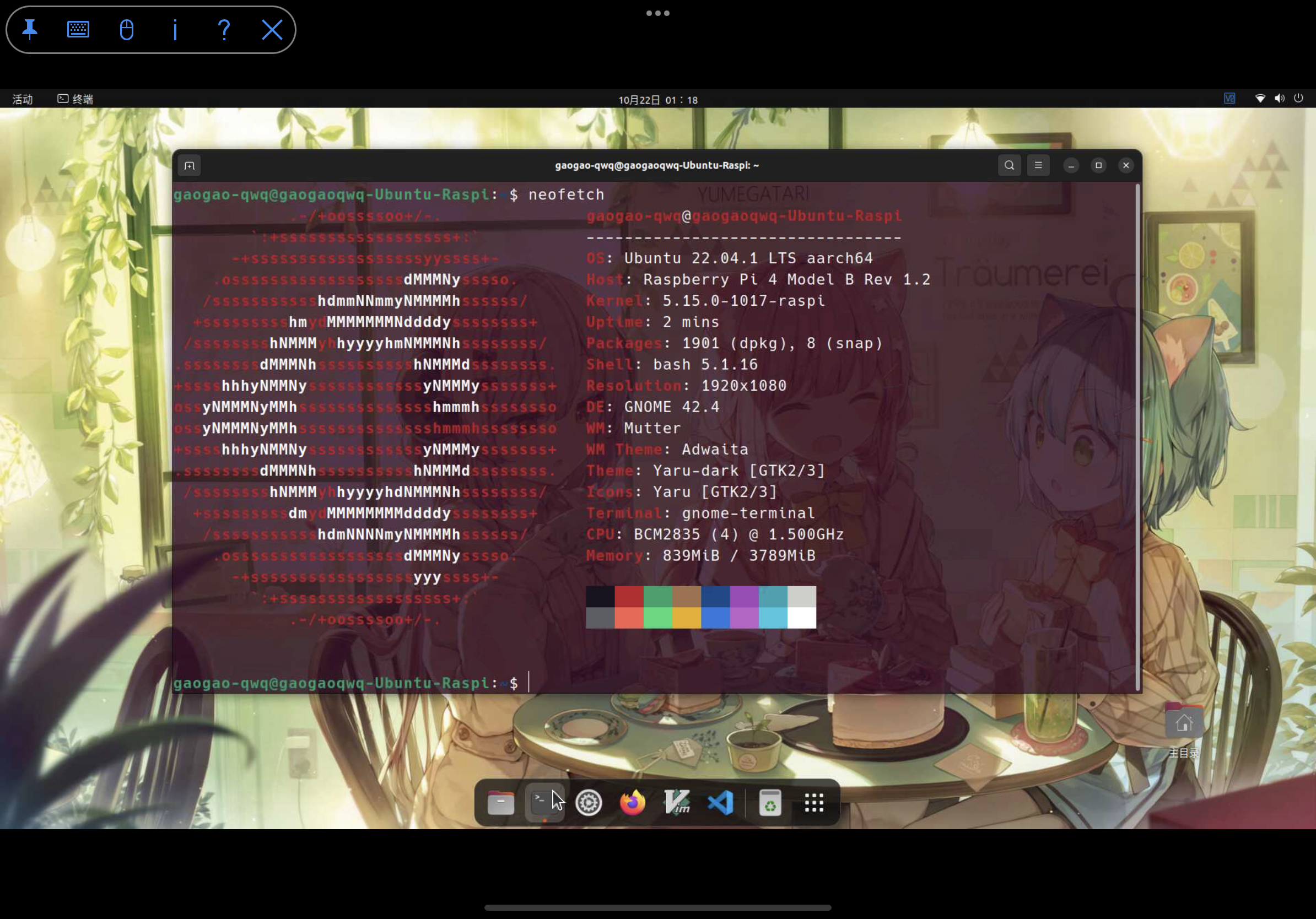The width and height of the screenshot is (1316, 919).
Task: Open the help question mark icon
Action: [224, 29]
